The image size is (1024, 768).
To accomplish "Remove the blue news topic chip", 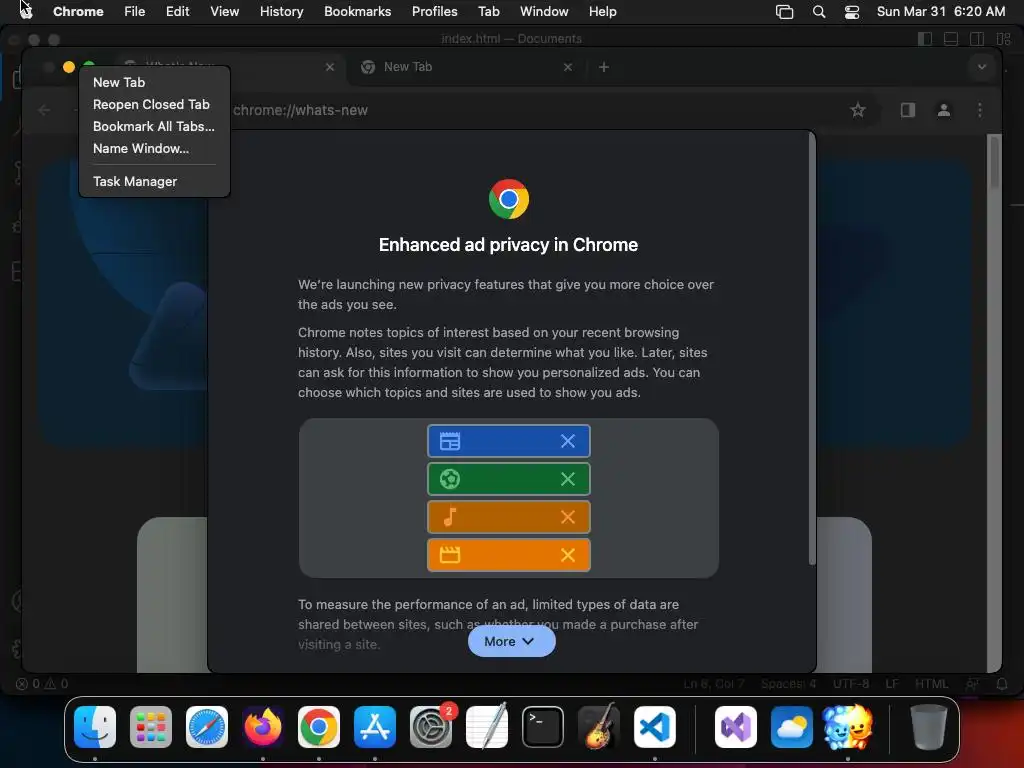I will [568, 441].
